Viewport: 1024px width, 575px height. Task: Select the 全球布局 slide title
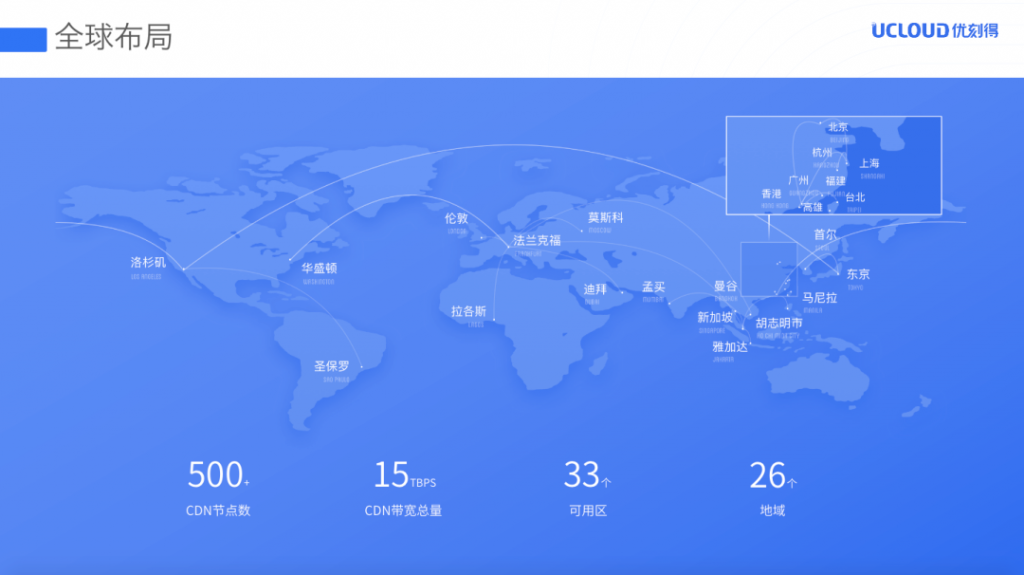click(x=113, y=37)
